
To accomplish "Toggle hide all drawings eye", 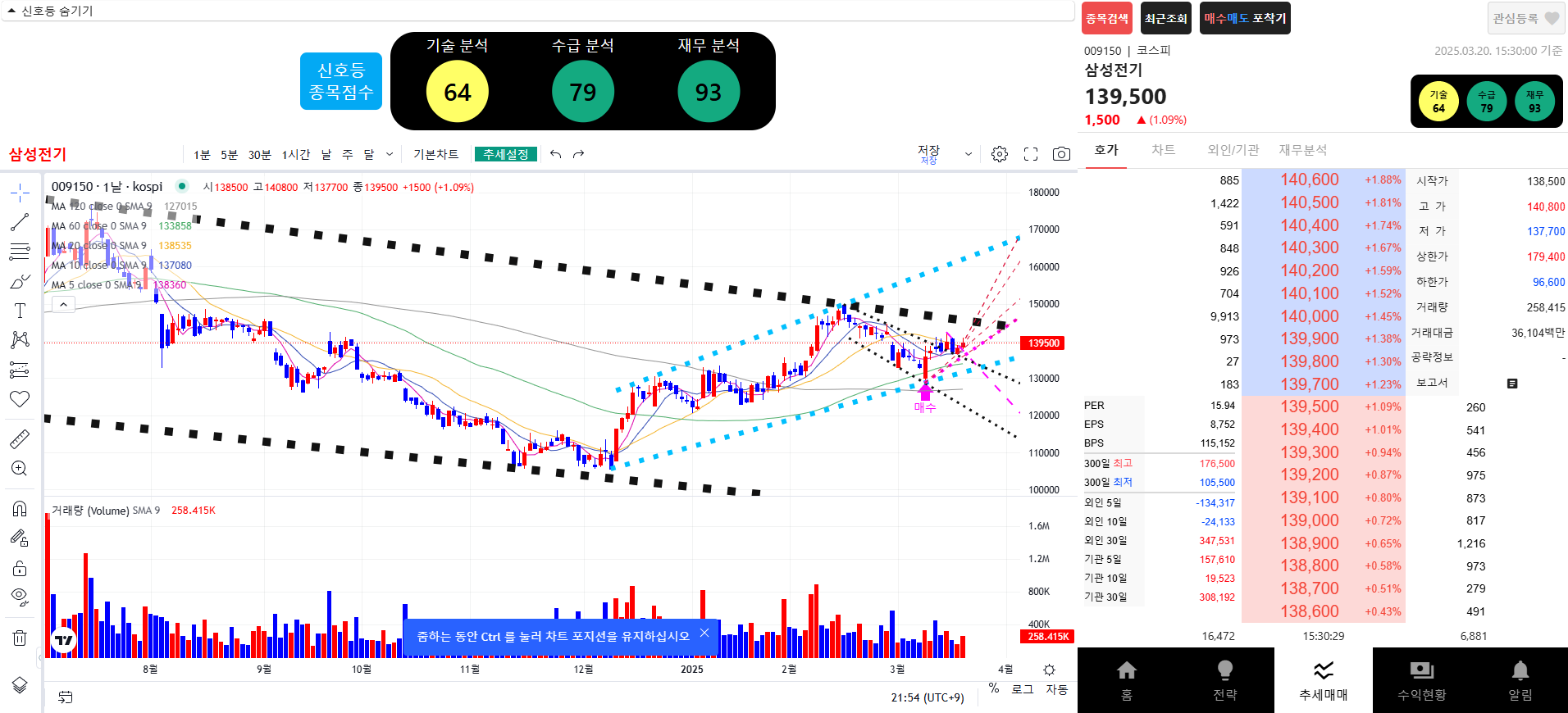I will (x=20, y=597).
